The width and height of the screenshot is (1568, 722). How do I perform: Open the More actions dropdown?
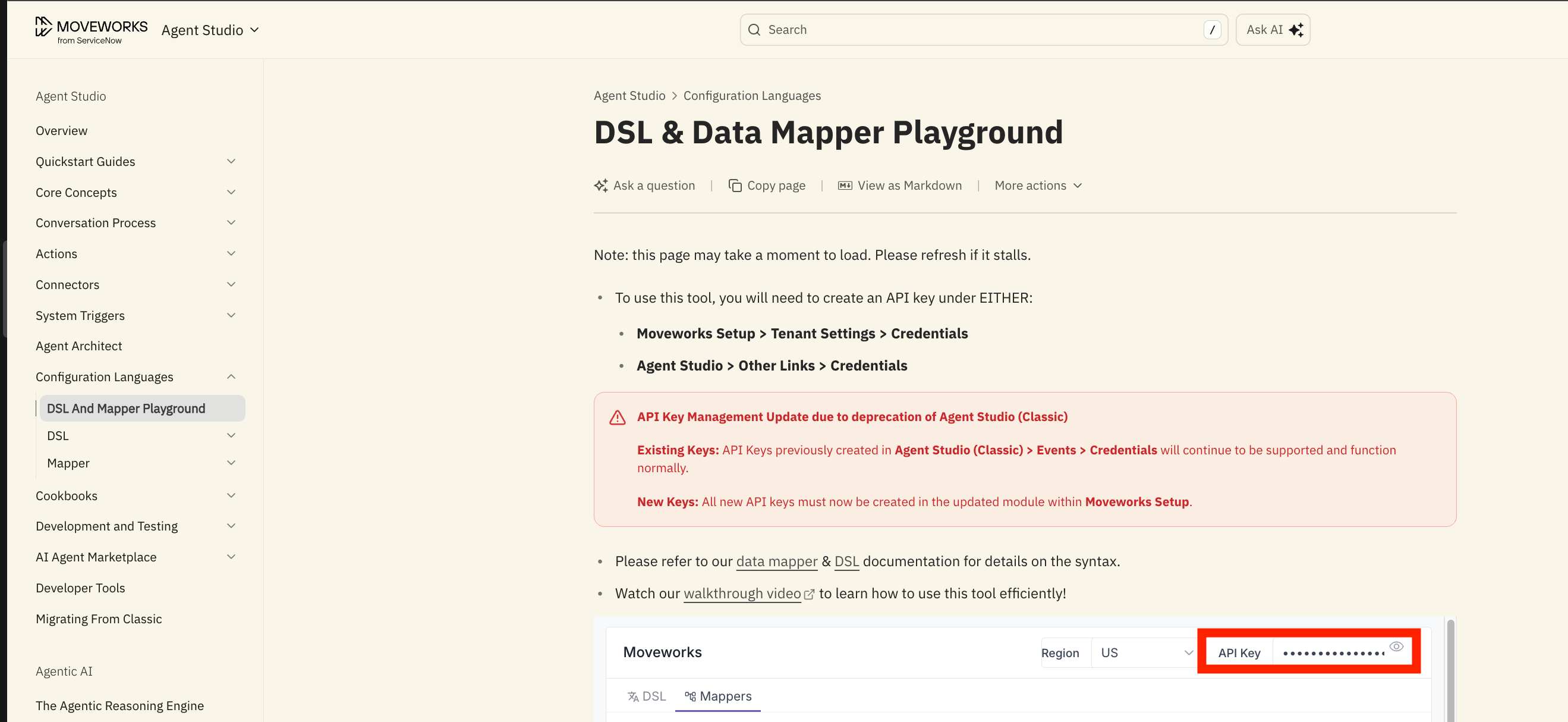point(1038,186)
